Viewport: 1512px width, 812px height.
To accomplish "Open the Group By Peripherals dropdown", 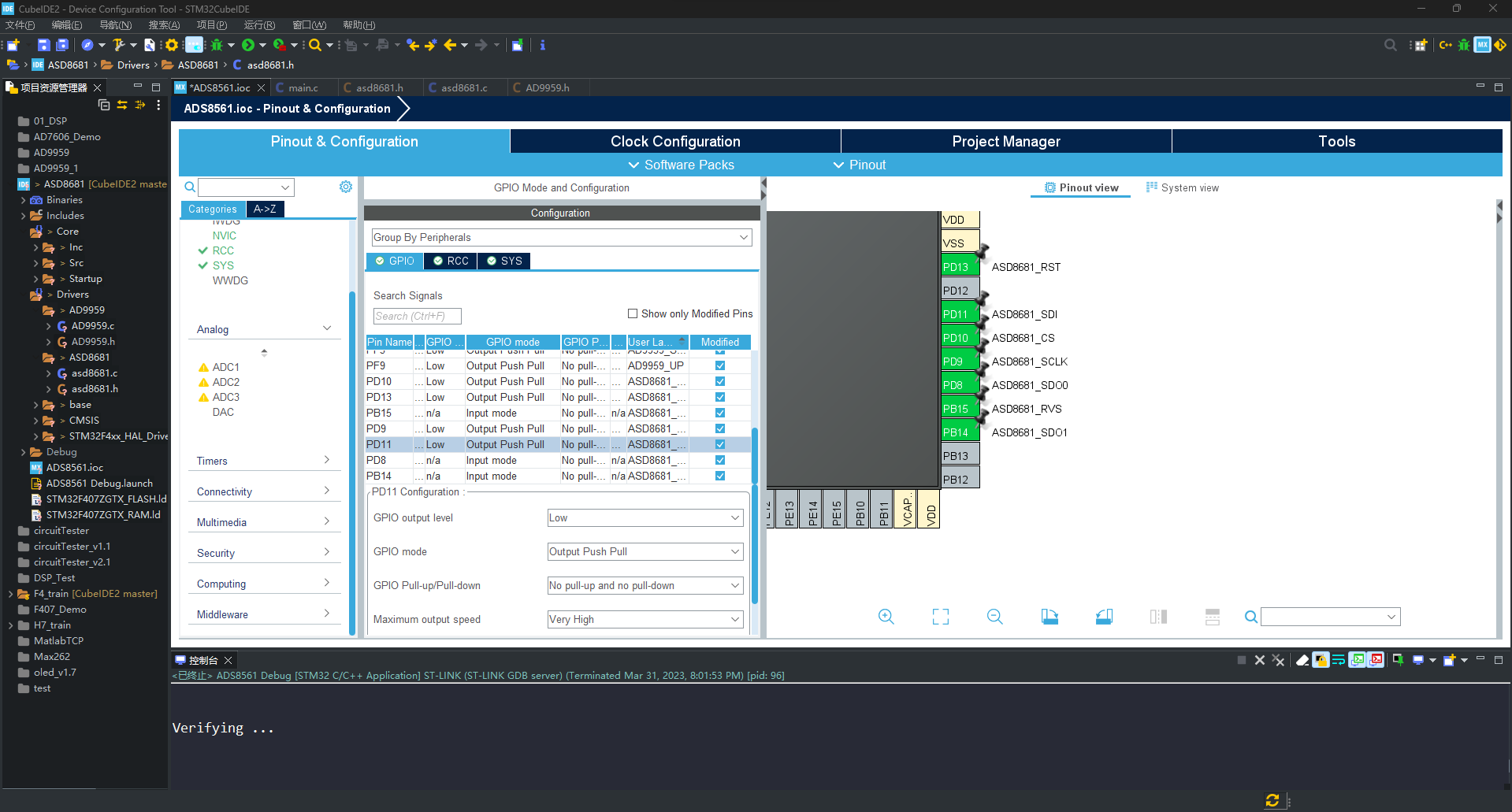I will [562, 237].
